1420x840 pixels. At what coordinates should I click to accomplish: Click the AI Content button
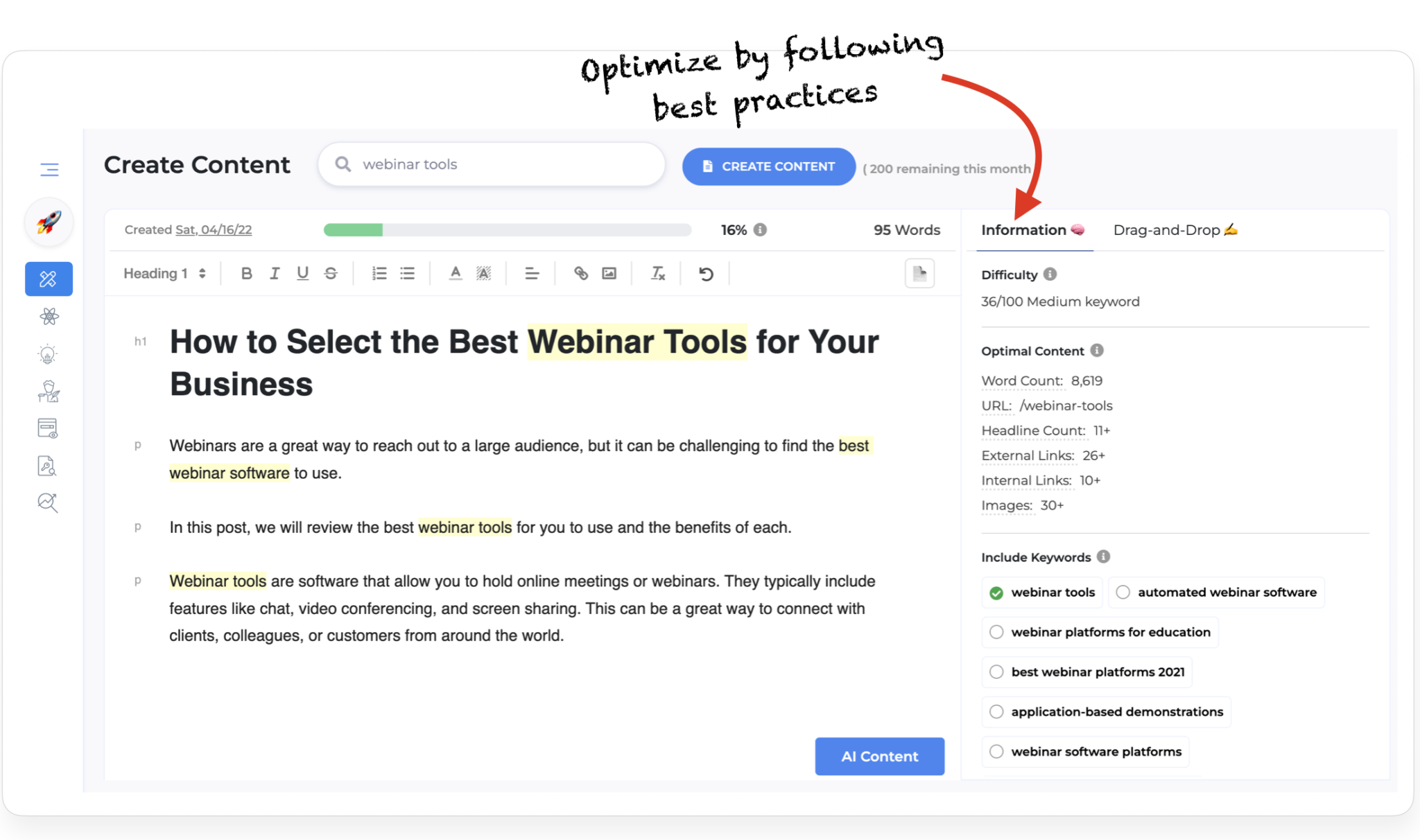879,756
